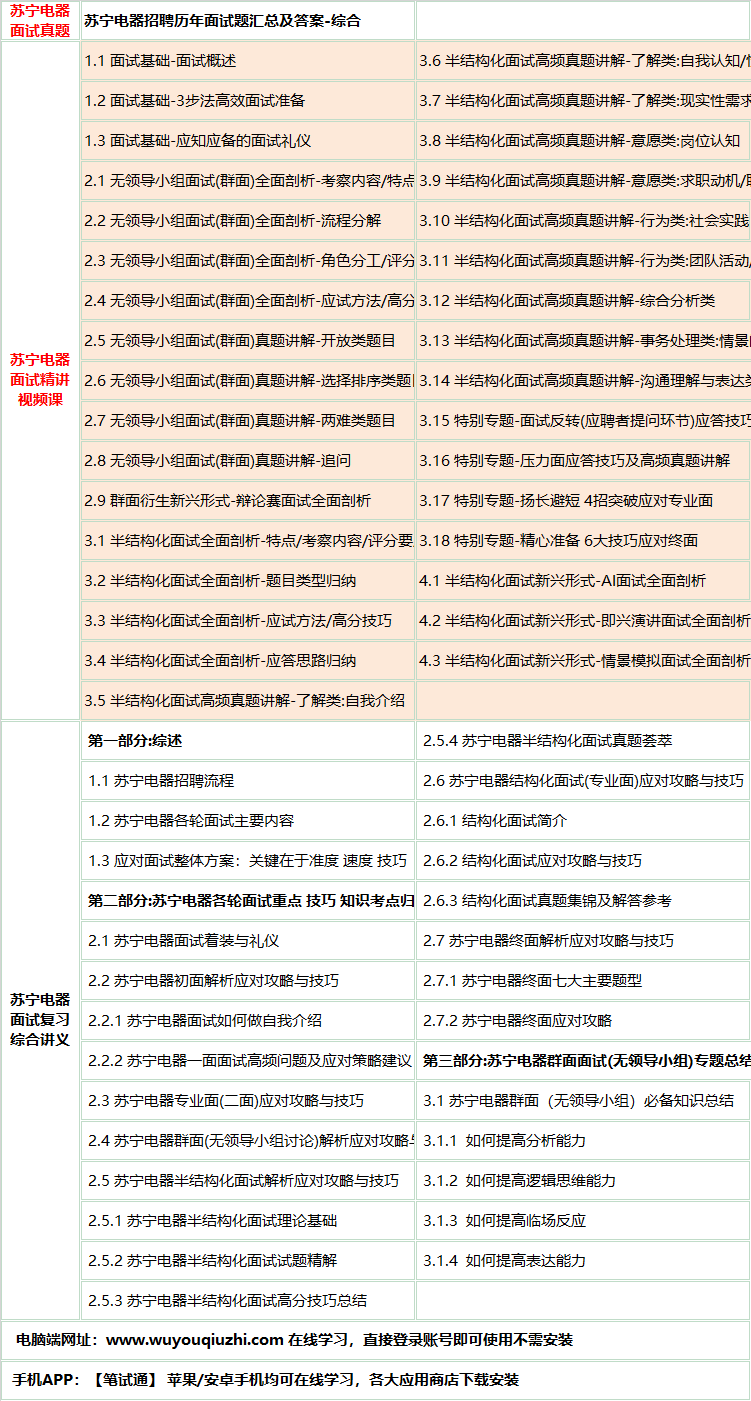Open 2.6 群面真题讲解-选择排序类题目

pos(248,380)
